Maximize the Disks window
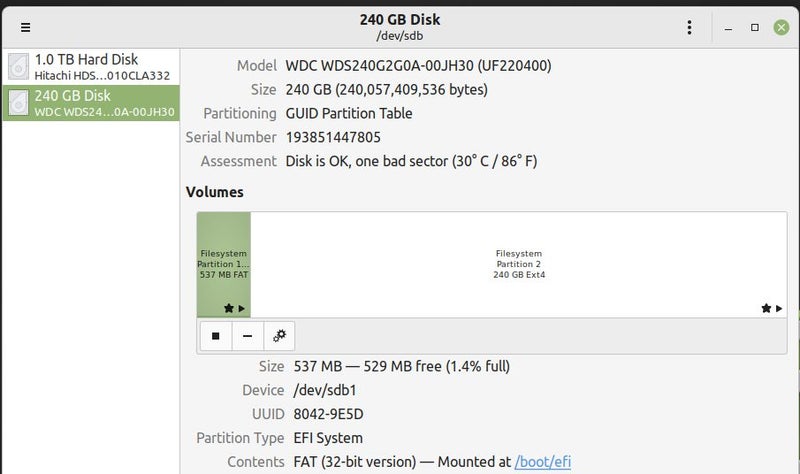The image size is (800, 474). pos(755,28)
